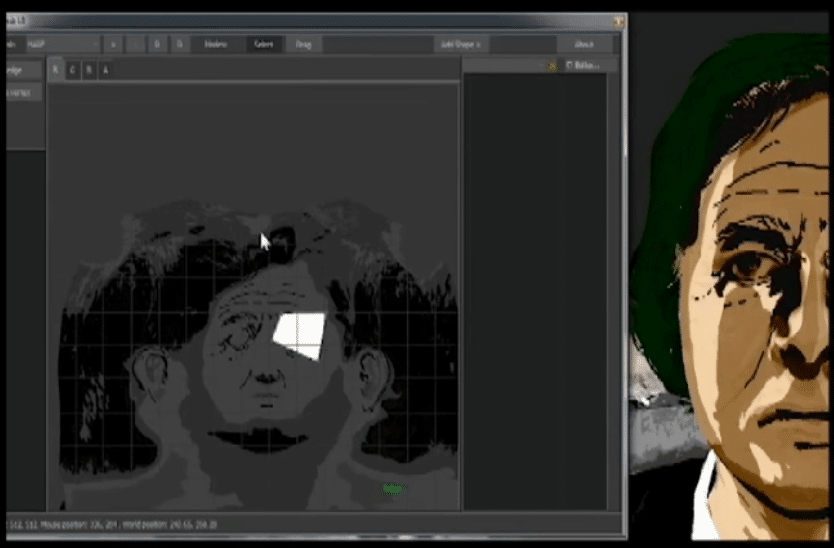Click the fourth small toolbar button before Modes
Image resolution: width=834 pixels, height=548 pixels.
[x=178, y=44]
